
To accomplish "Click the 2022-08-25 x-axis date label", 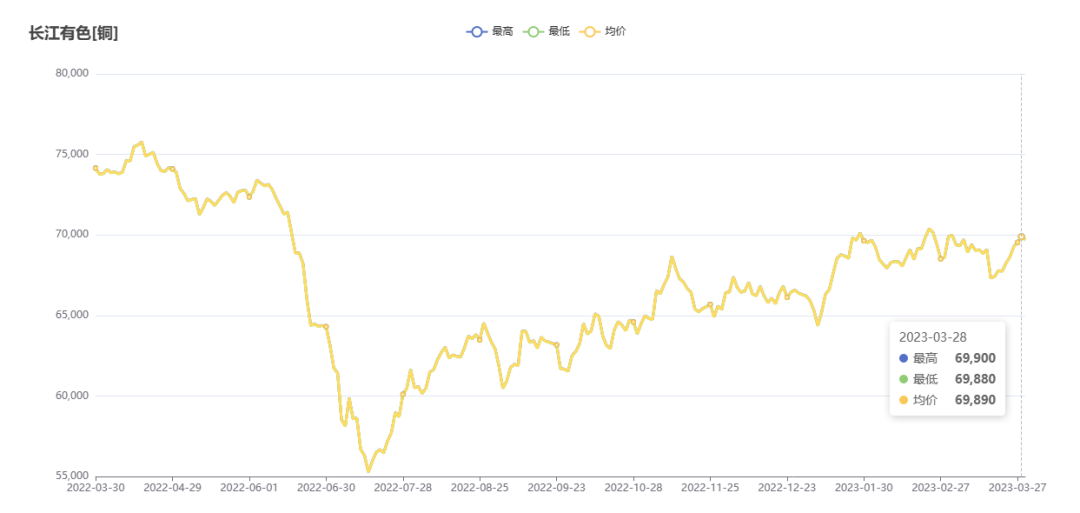I will click(x=480, y=488).
